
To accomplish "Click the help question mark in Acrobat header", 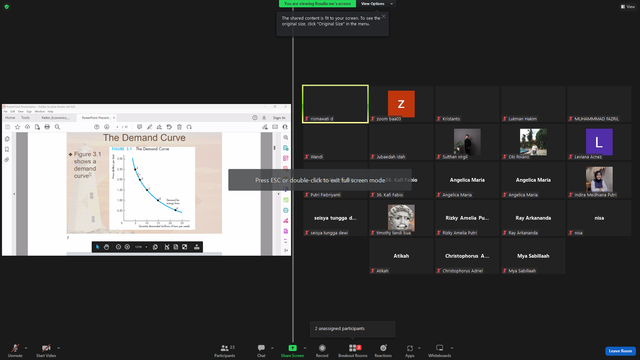I will coord(255,118).
